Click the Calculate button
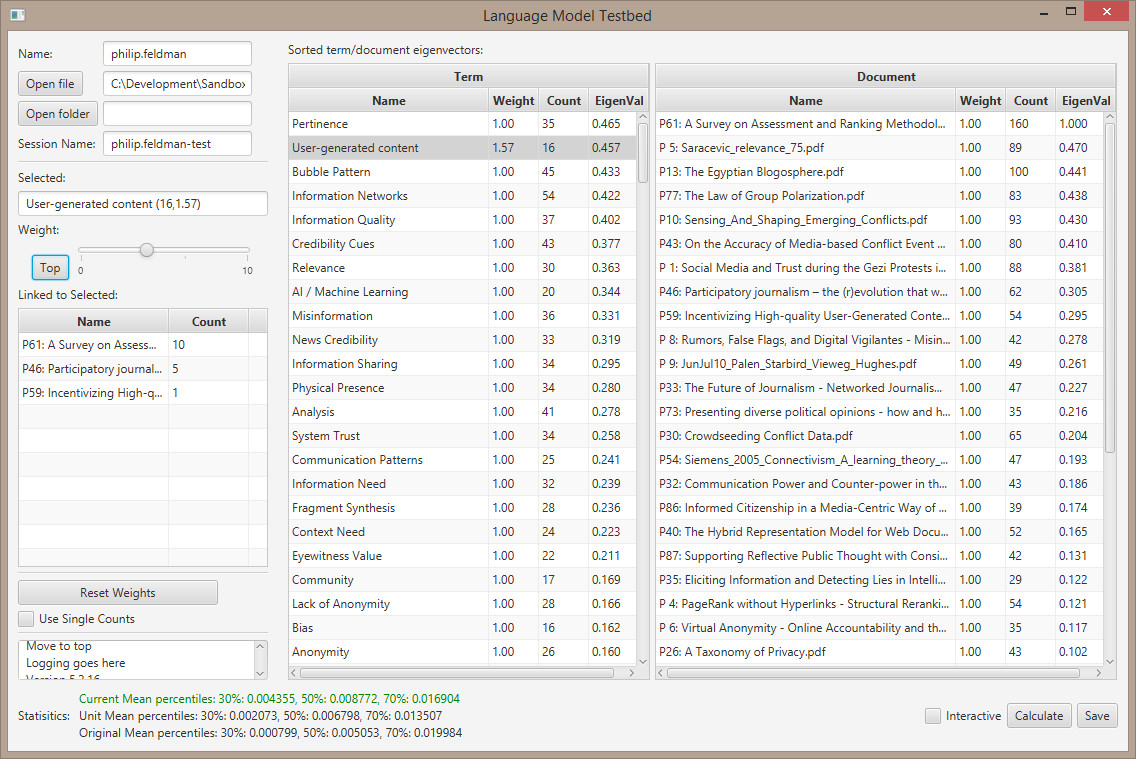This screenshot has height=759, width=1136. tap(1039, 716)
